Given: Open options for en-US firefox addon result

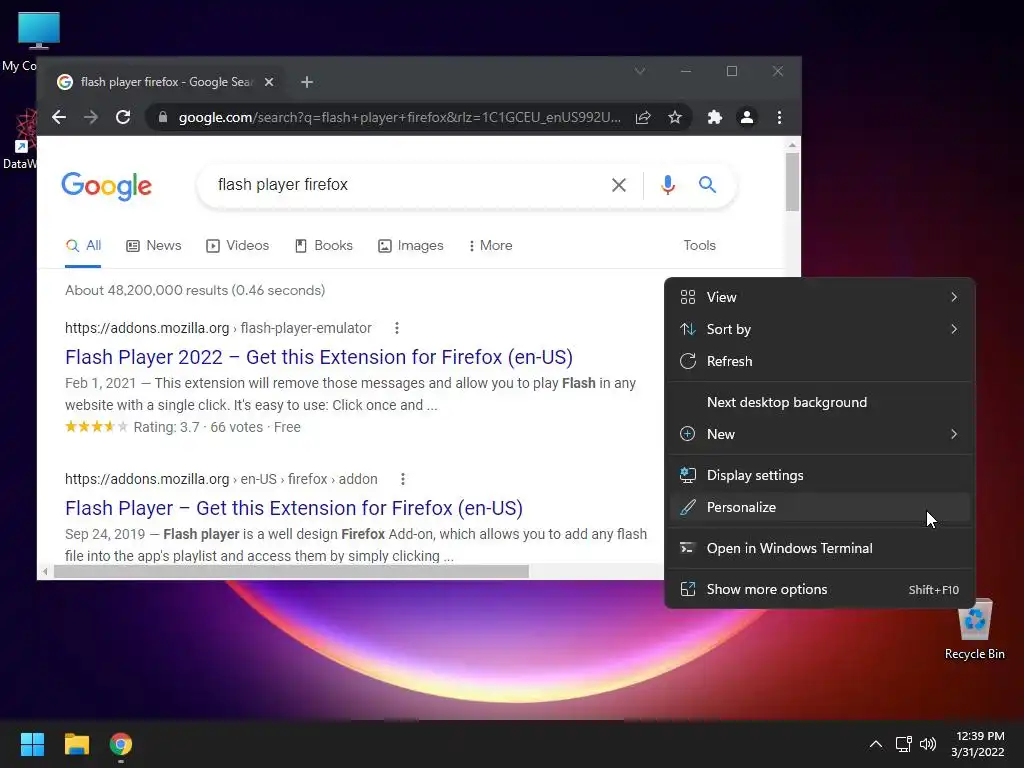Looking at the screenshot, I should pyautogui.click(x=402, y=479).
